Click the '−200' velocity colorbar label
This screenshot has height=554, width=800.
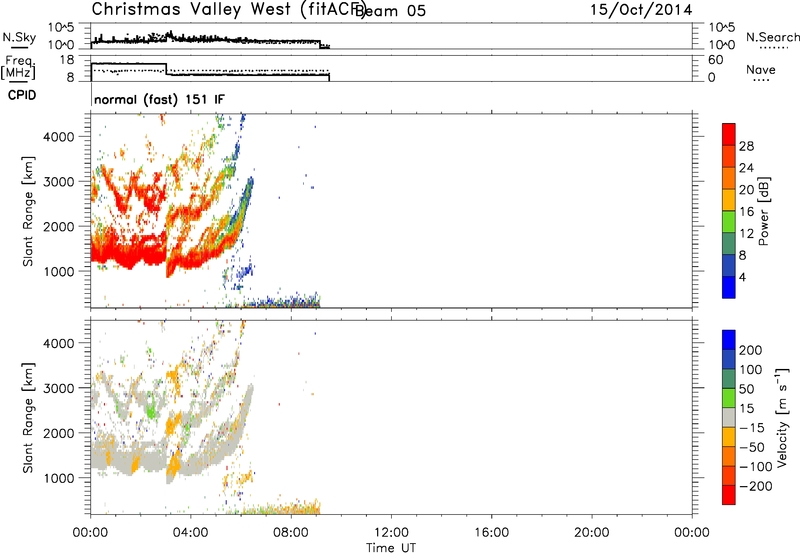coord(756,486)
